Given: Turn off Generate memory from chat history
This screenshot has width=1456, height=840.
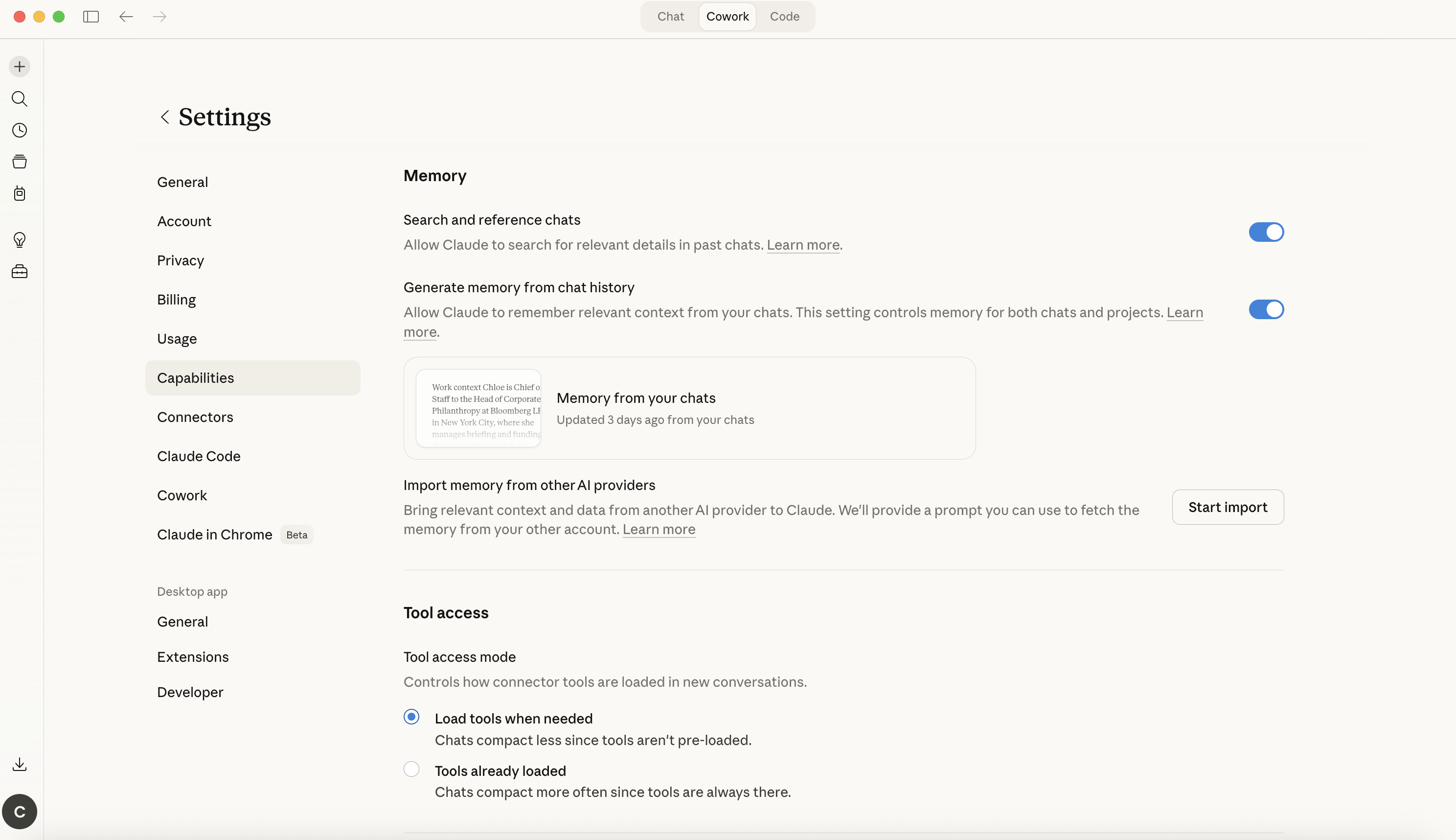Looking at the screenshot, I should click(x=1266, y=309).
